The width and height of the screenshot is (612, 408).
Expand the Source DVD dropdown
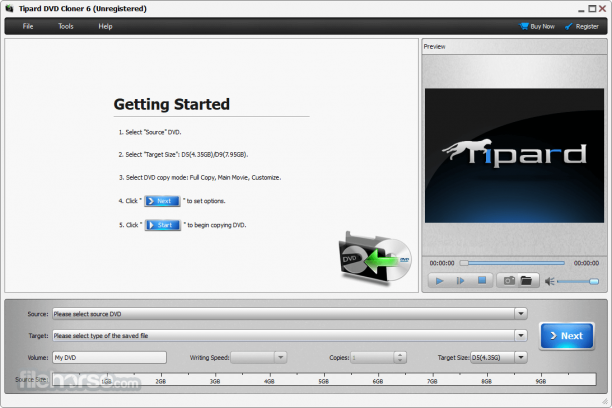point(521,314)
